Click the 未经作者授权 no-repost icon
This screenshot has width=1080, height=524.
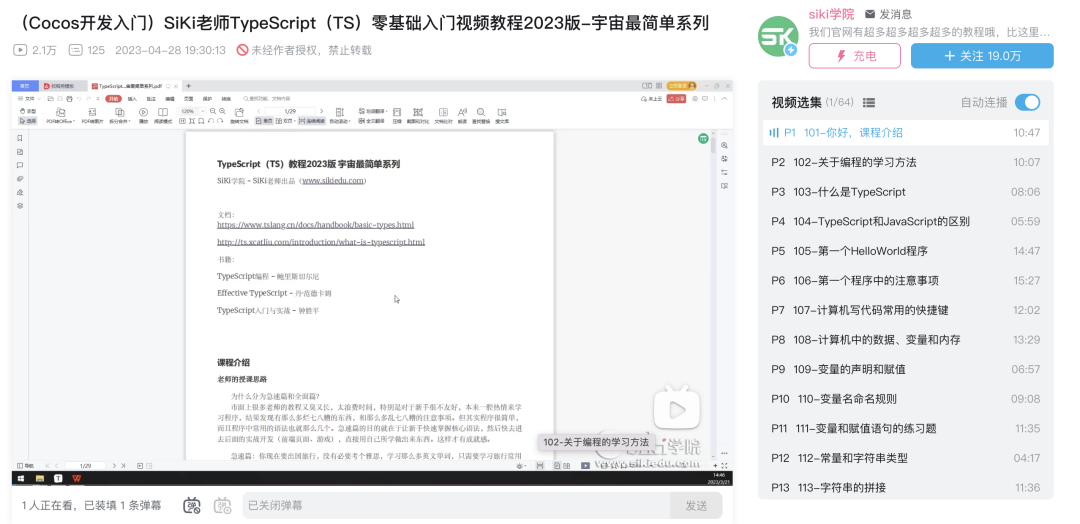click(242, 50)
